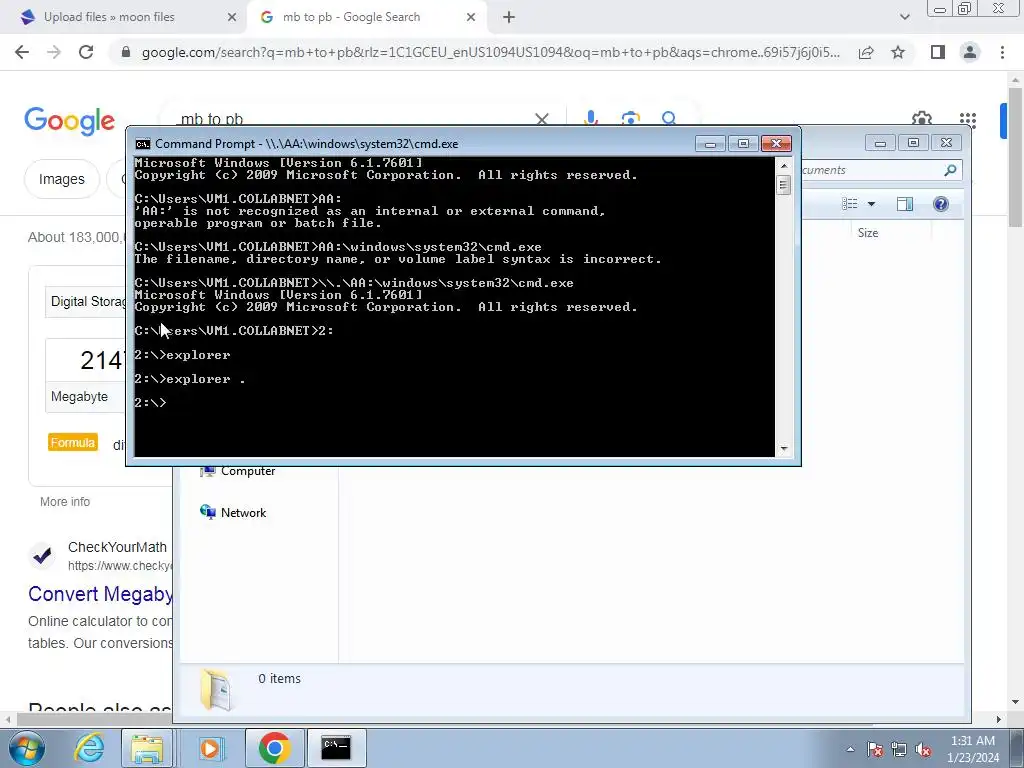1024x768 pixels.
Task: Click the URL address bar
Action: [x=490, y=52]
